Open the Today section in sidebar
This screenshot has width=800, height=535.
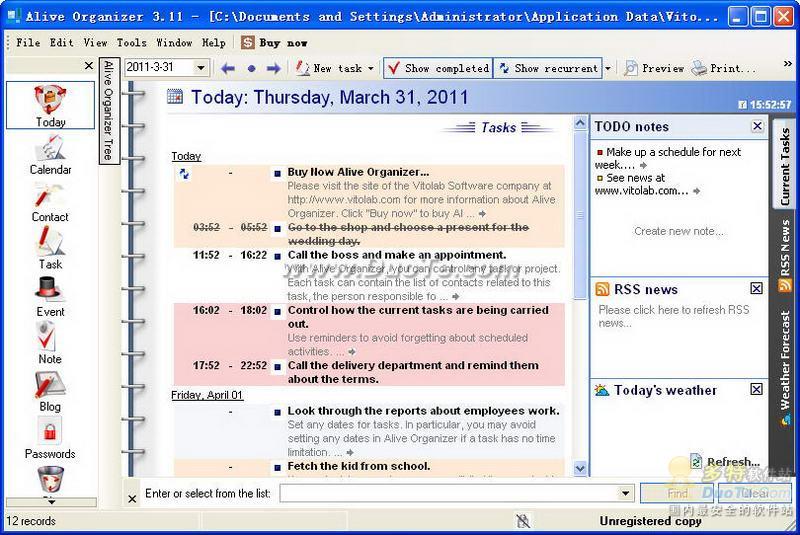(x=50, y=105)
